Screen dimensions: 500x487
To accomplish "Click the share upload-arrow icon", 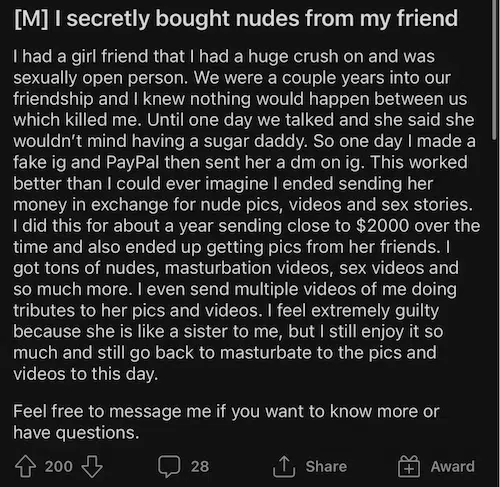I will tap(284, 466).
